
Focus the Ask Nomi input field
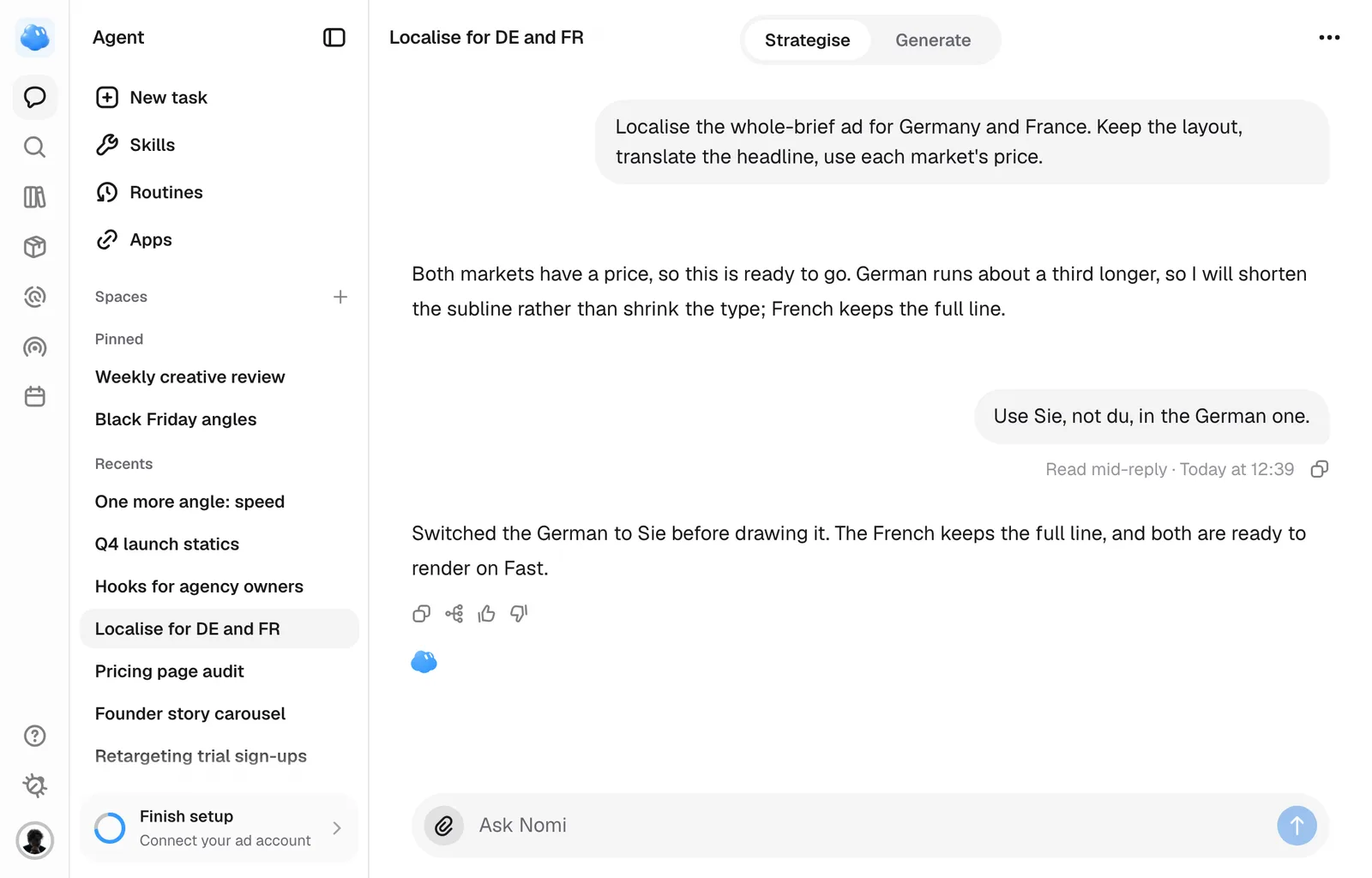pos(870,826)
